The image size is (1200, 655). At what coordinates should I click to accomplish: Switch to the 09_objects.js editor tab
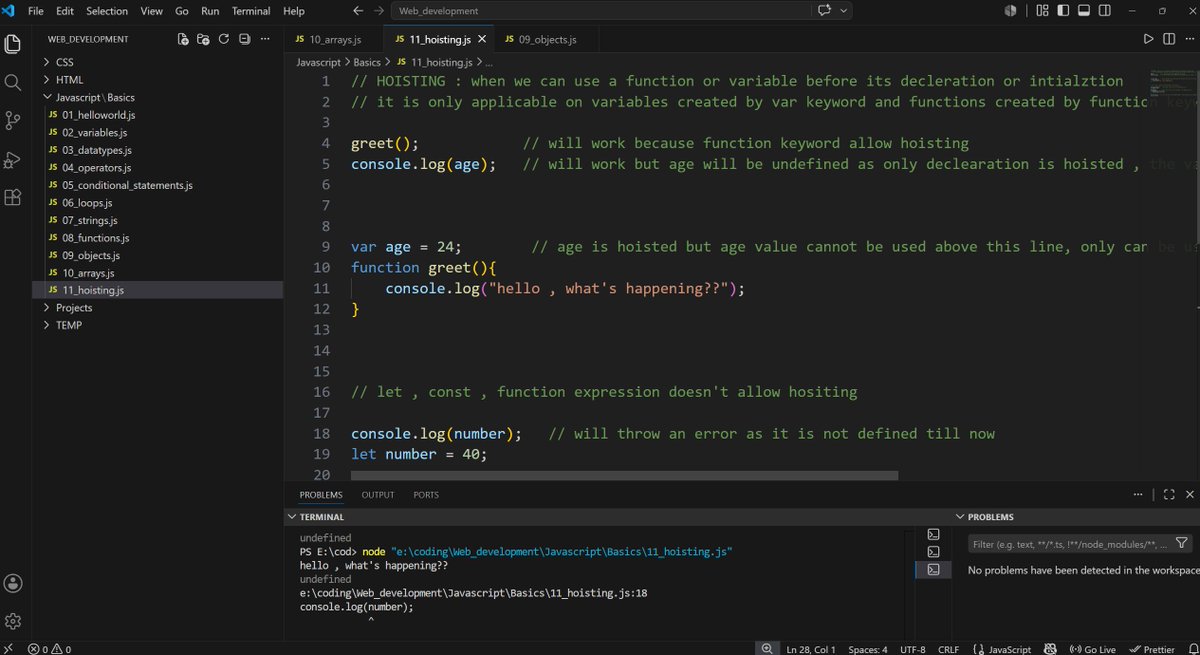[x=545, y=39]
